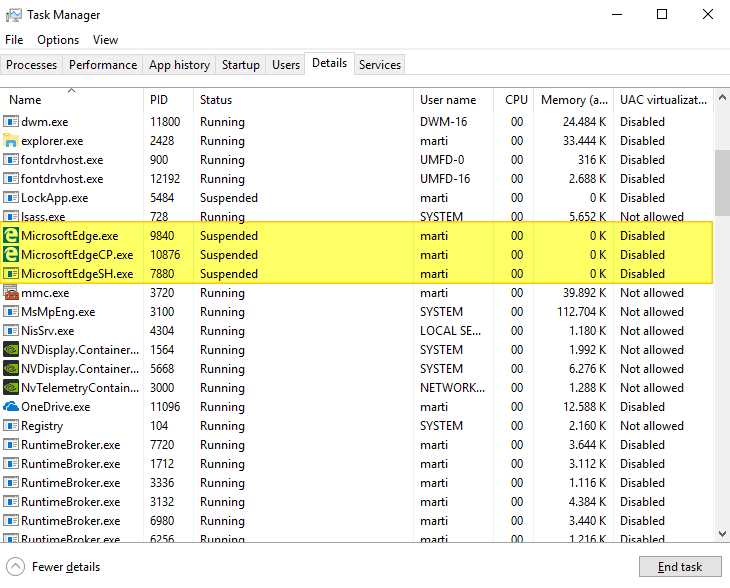The width and height of the screenshot is (730, 588).
Task: Click UMFD-0 user name cell
Action: (x=442, y=160)
